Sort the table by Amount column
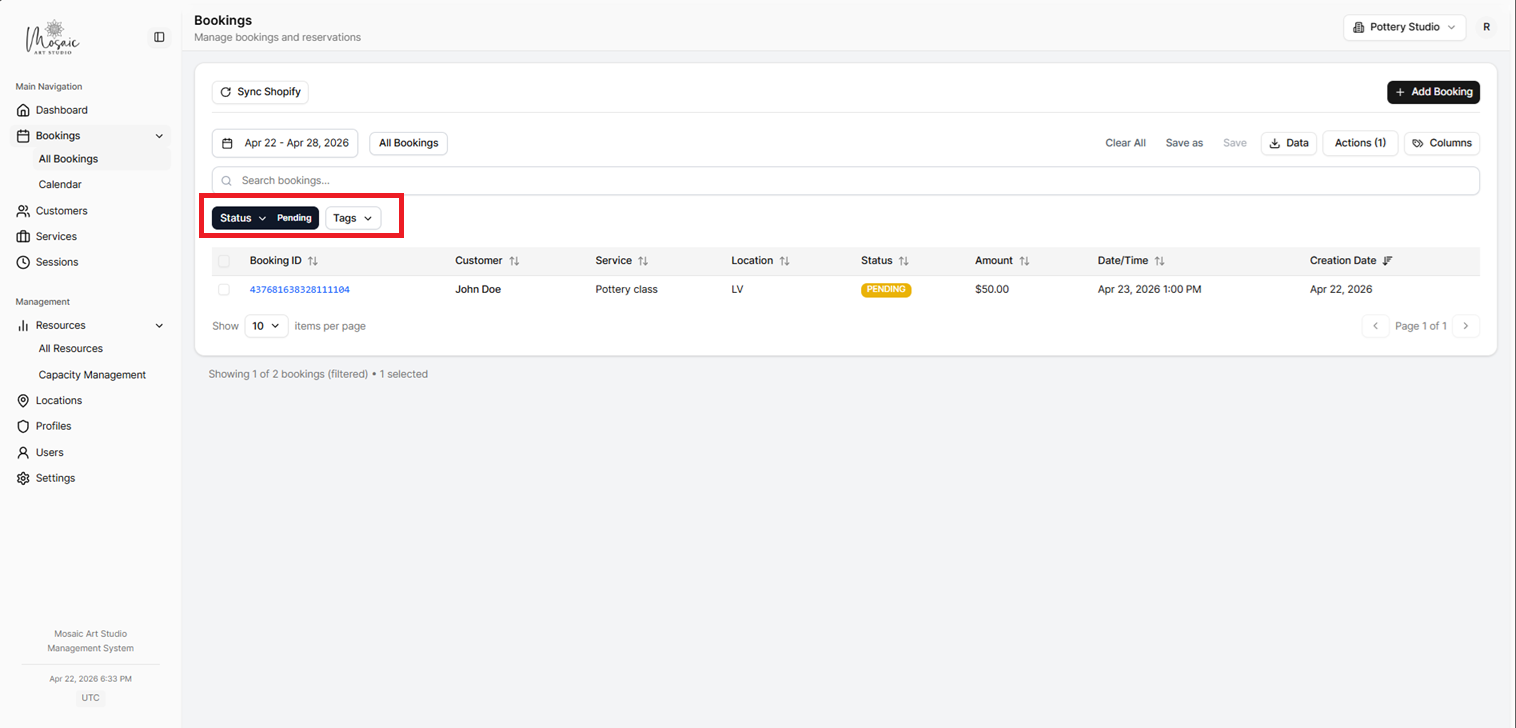 1001,260
